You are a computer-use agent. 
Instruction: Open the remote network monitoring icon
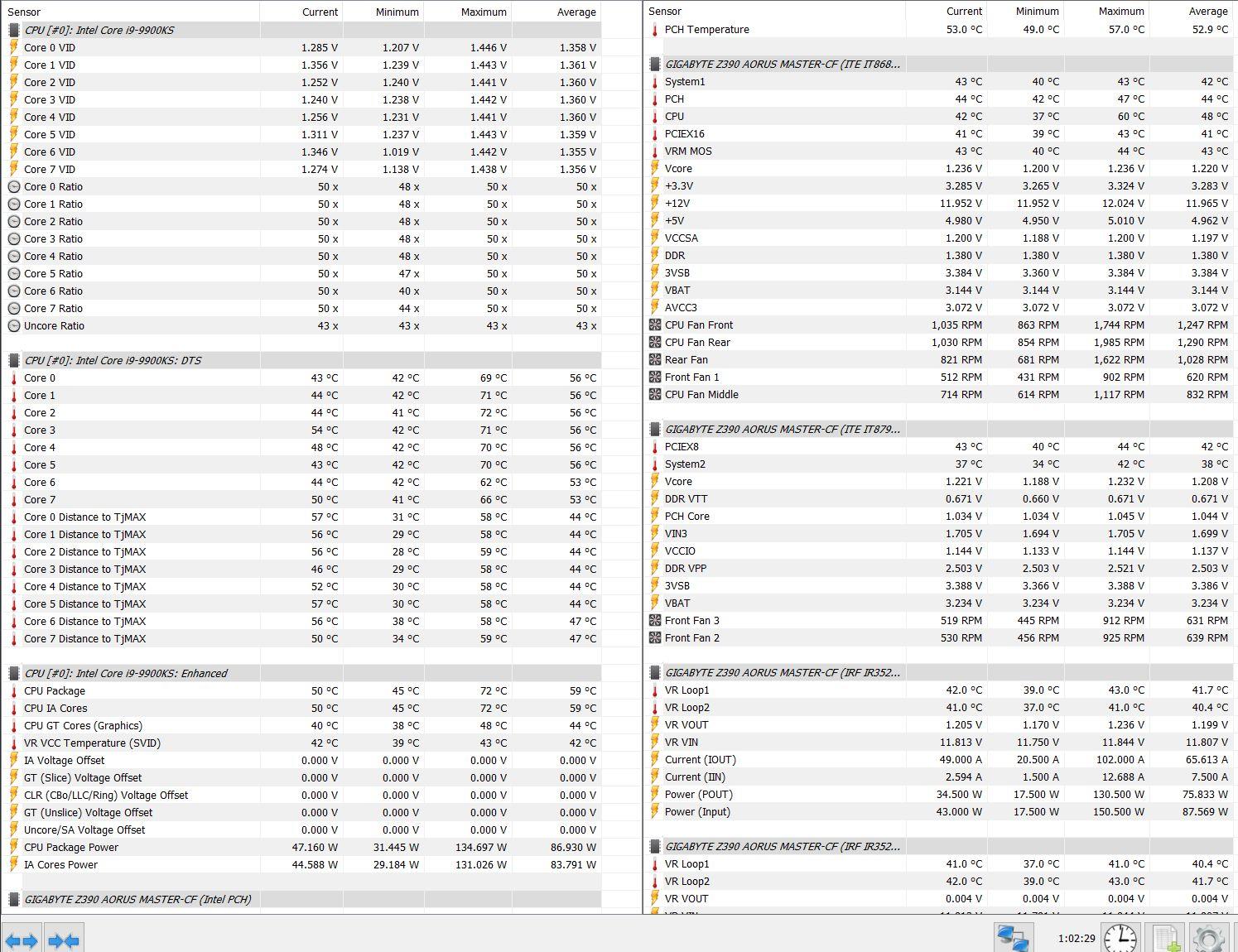click(1012, 938)
